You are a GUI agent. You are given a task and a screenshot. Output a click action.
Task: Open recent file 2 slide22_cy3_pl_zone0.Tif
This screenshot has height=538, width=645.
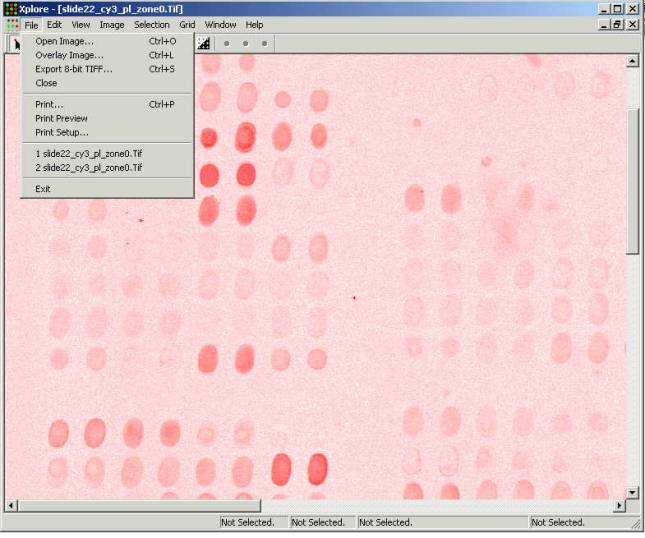pos(107,168)
